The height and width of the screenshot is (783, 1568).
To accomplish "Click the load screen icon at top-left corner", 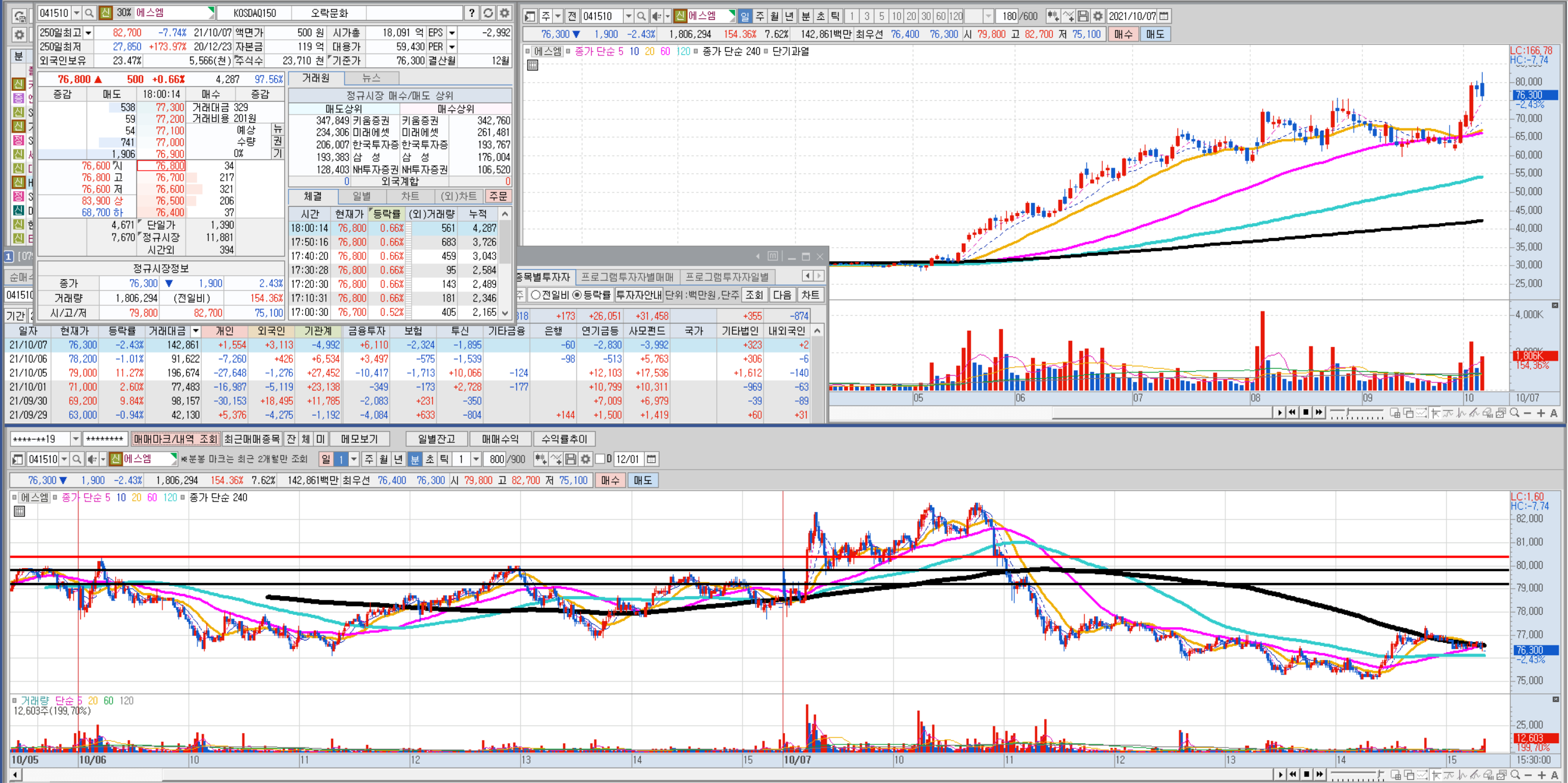I will 19,16.
